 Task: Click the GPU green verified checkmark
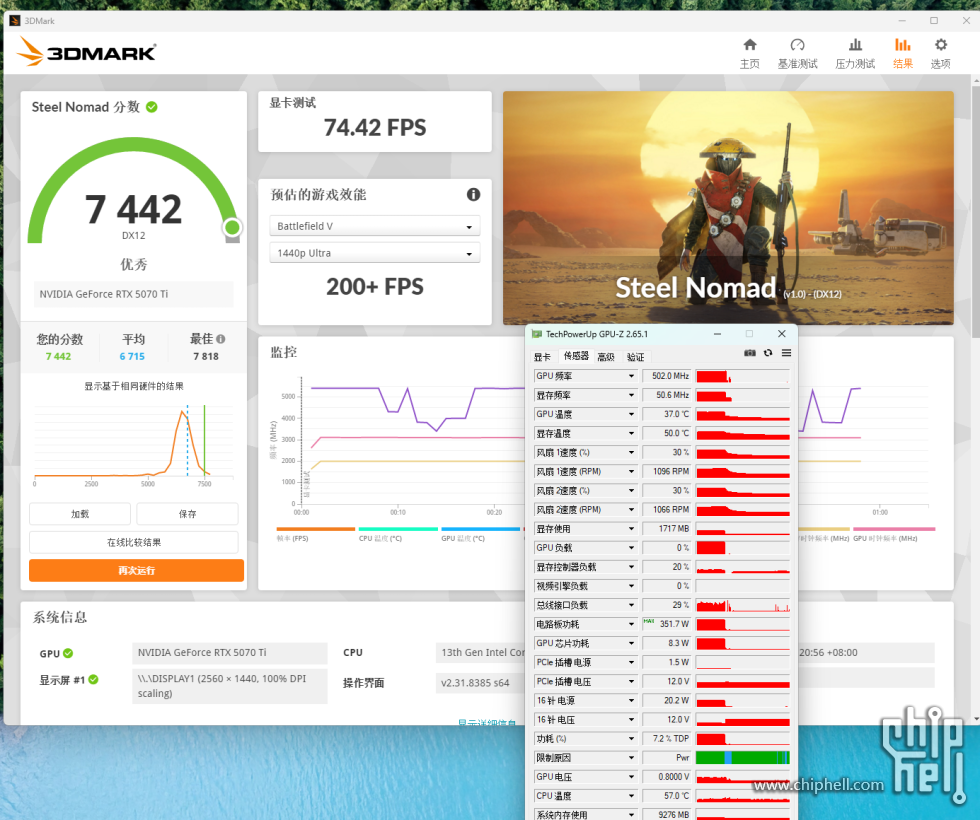68,653
